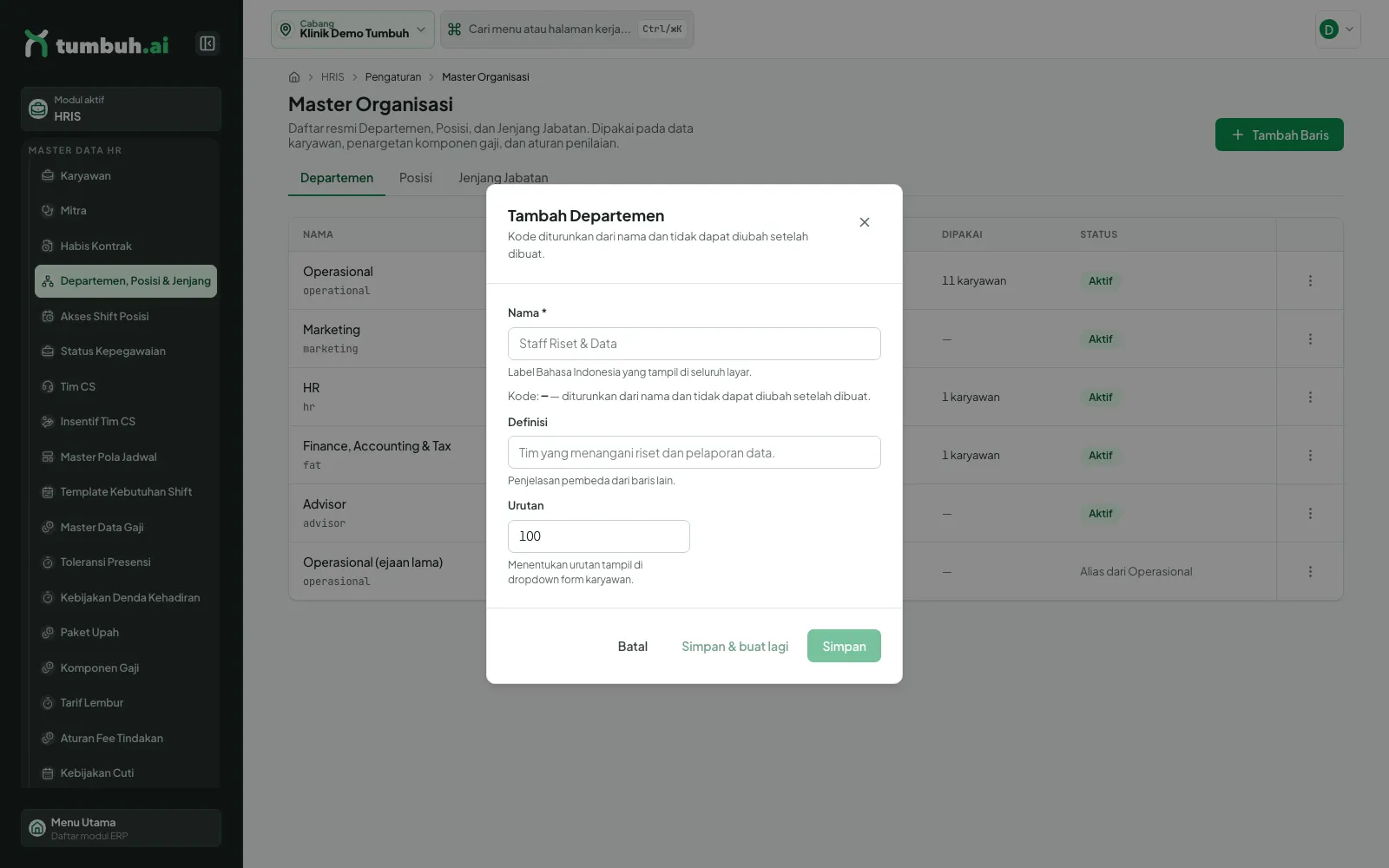
Task: Click the Habis Kontrak sidebar icon
Action: (48, 246)
